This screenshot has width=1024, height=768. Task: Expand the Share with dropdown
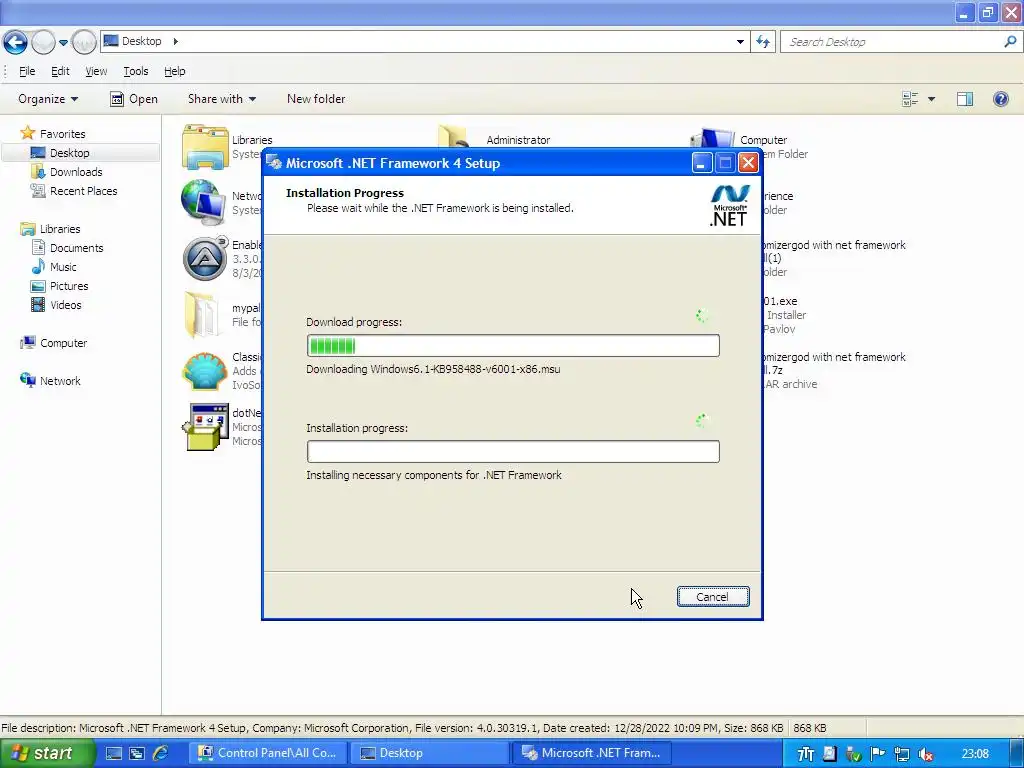point(221,99)
